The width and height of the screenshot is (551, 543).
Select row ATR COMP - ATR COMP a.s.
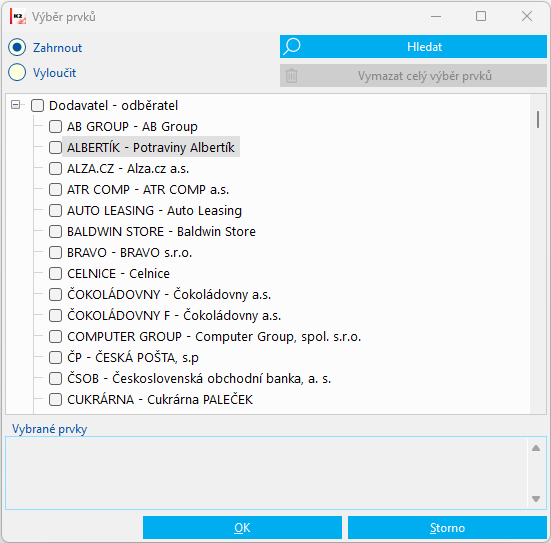pos(148,190)
